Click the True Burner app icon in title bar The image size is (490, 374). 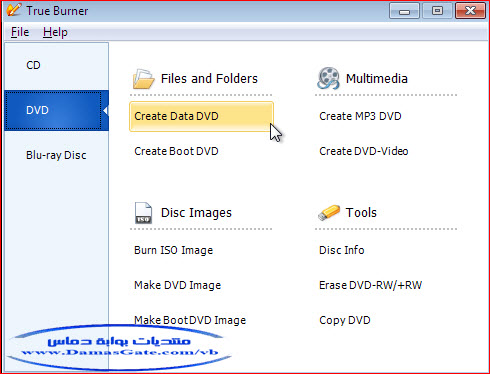pos(14,10)
